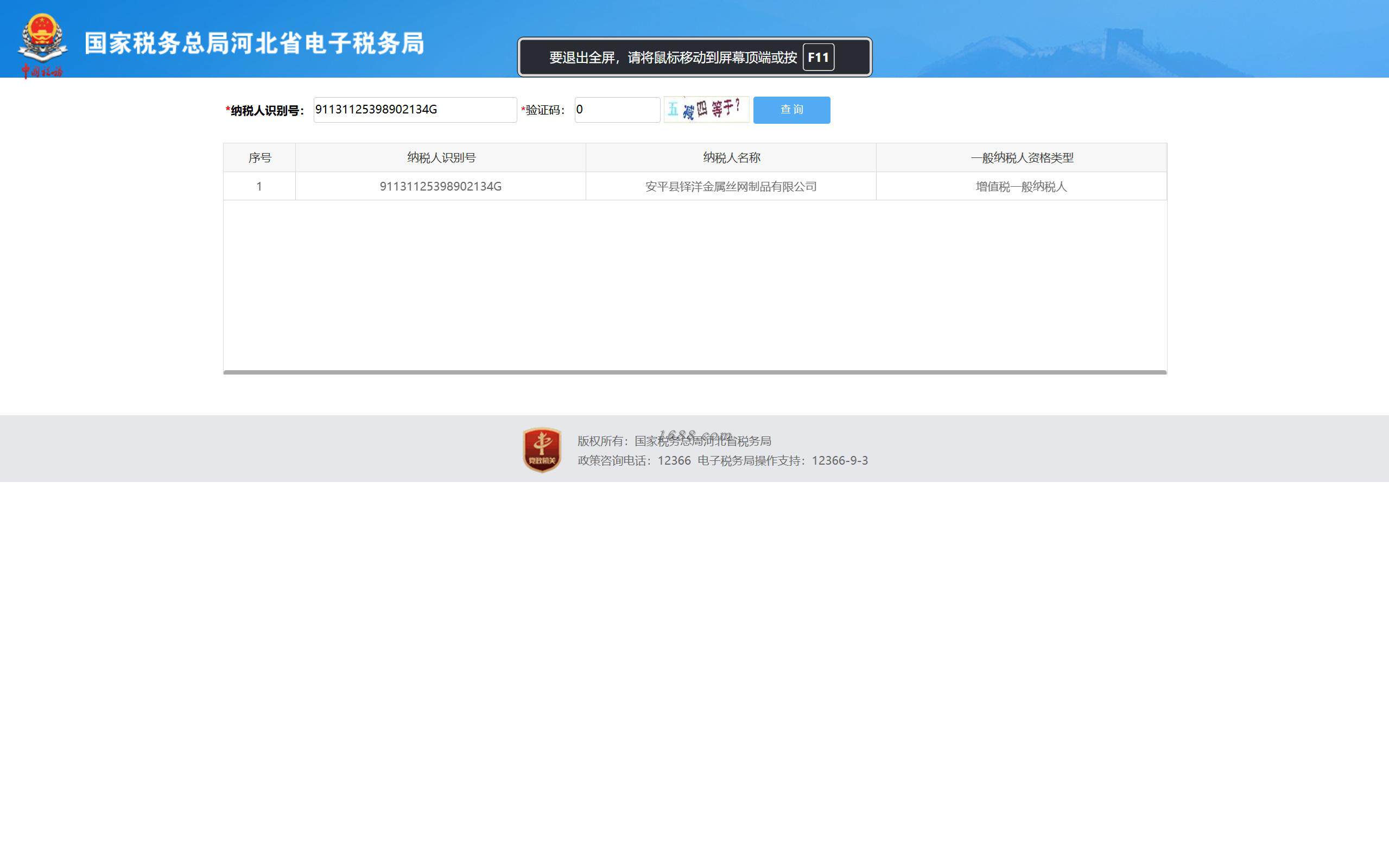Focus the 纳税人识别号 input field

(x=414, y=110)
